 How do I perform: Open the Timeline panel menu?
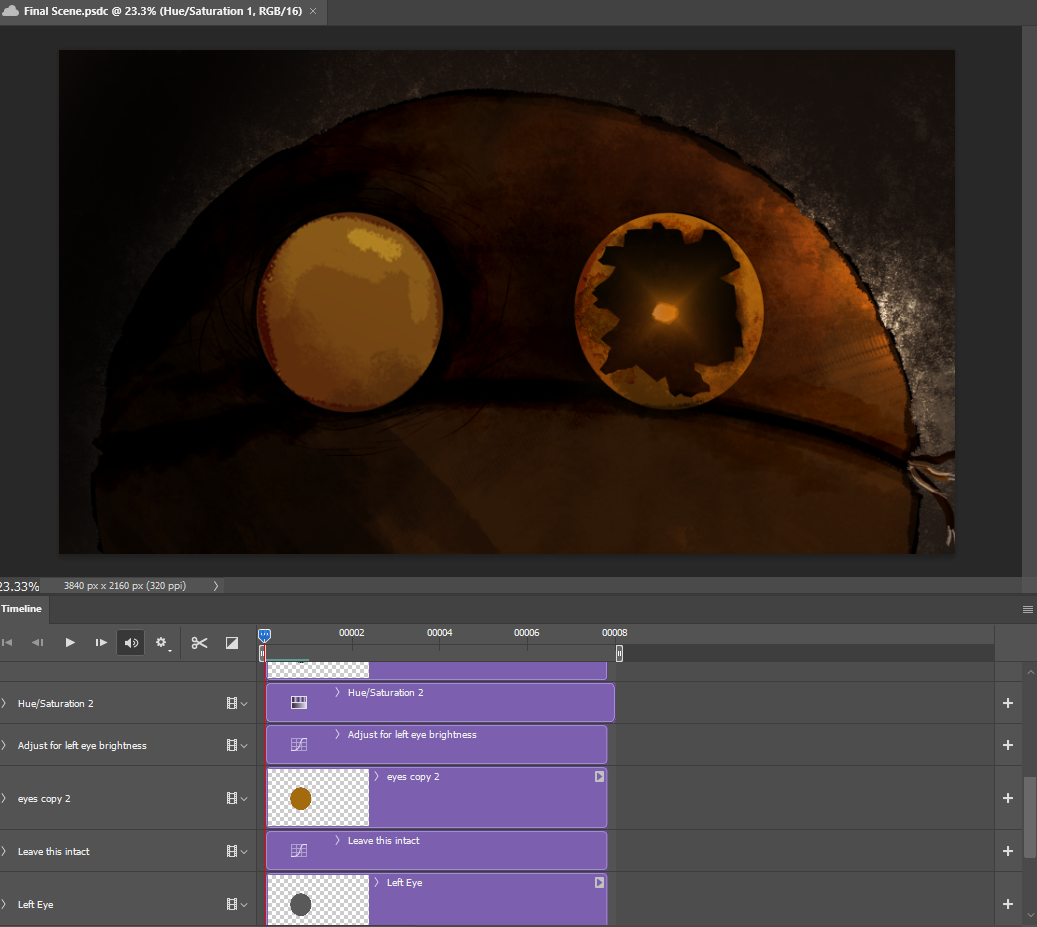[x=1027, y=609]
